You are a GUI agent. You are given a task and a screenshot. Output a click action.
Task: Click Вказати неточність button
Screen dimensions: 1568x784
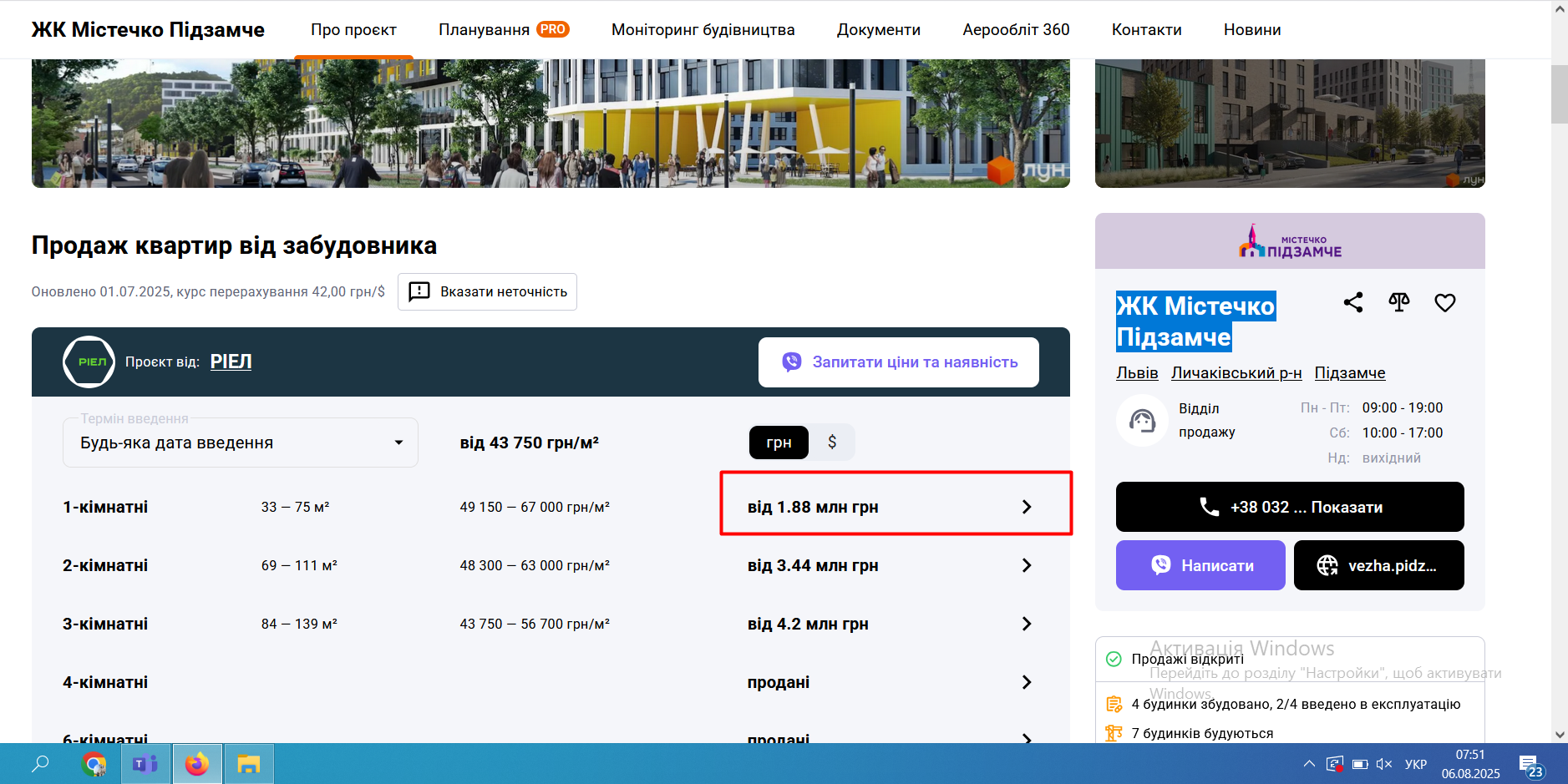487,291
